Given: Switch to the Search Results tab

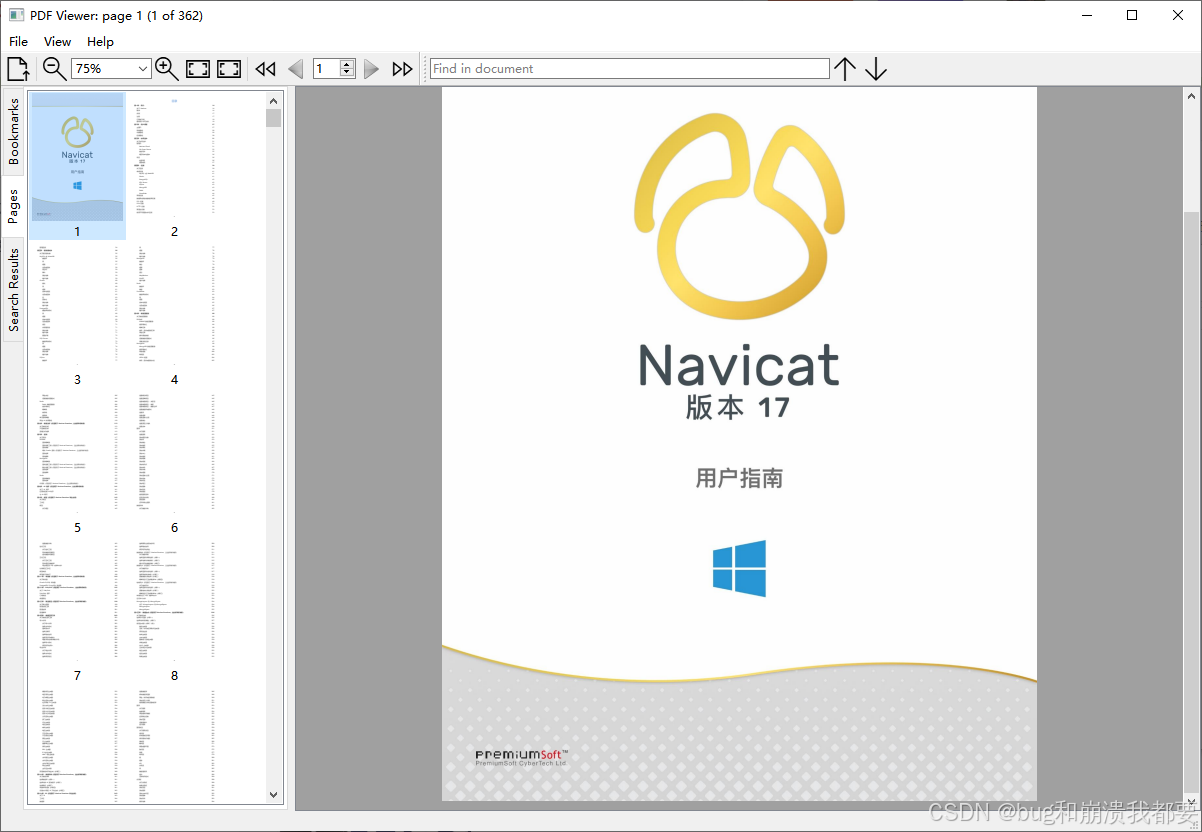Looking at the screenshot, I should [14, 289].
